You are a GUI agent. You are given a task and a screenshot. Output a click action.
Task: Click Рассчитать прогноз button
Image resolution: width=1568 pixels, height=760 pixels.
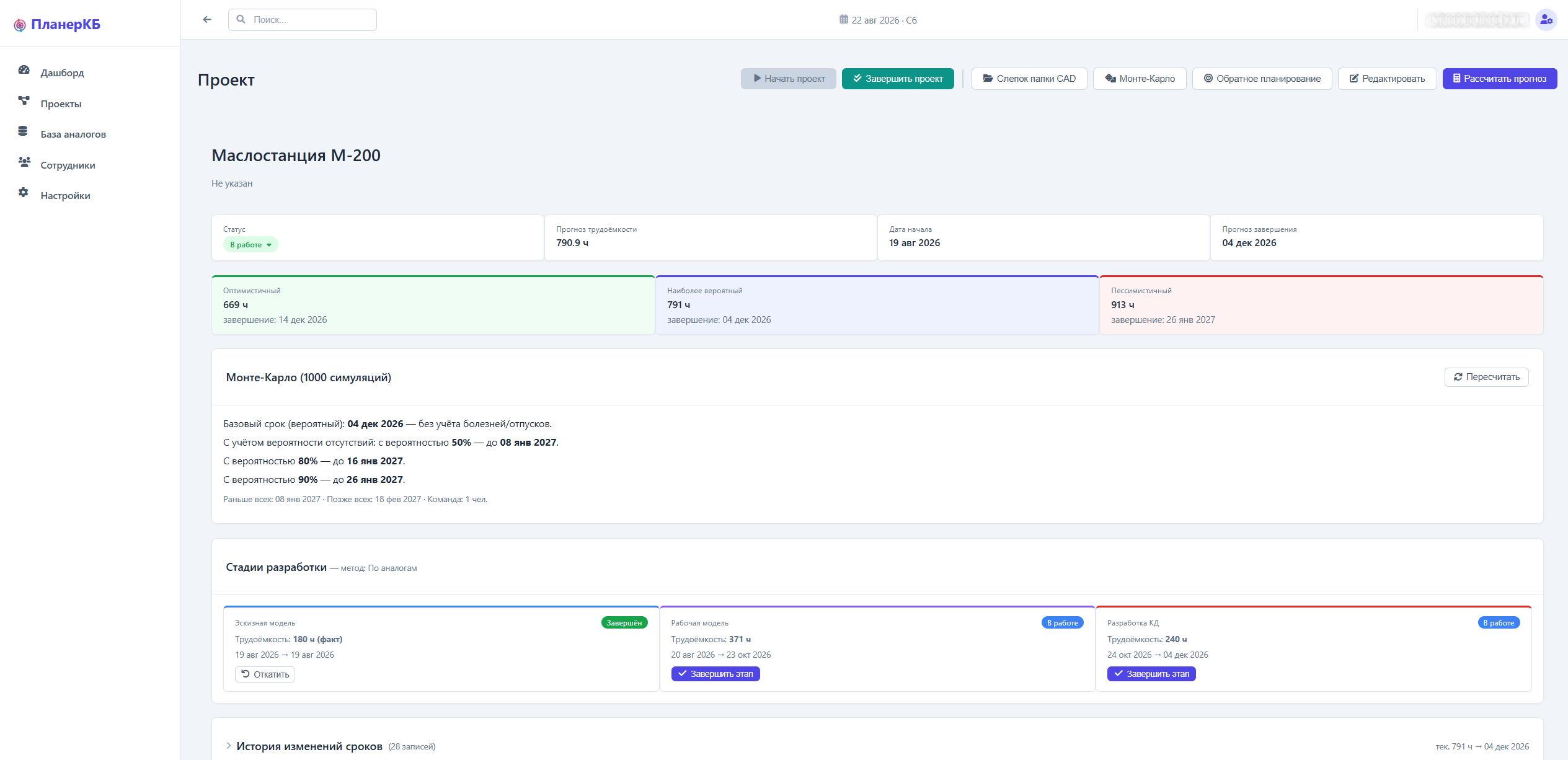click(1500, 79)
